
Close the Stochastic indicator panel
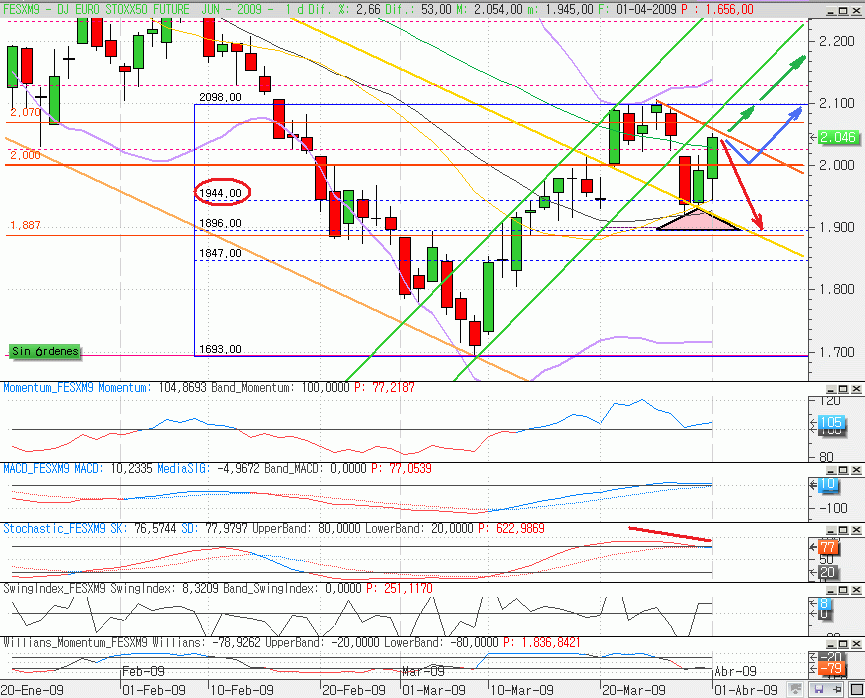coord(856,530)
